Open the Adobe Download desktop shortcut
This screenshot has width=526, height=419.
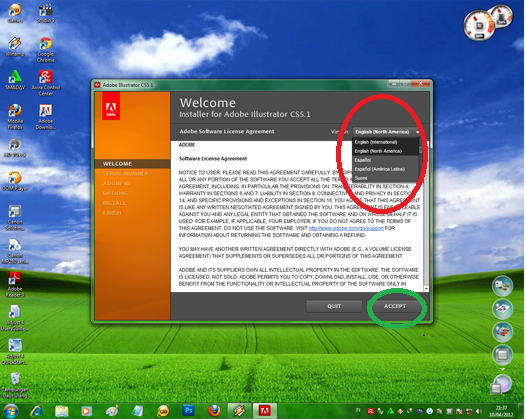coord(46,117)
